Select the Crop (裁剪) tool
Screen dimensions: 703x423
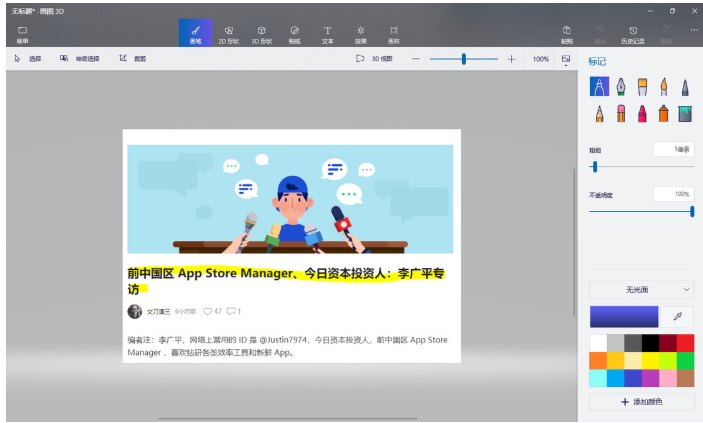coord(133,59)
